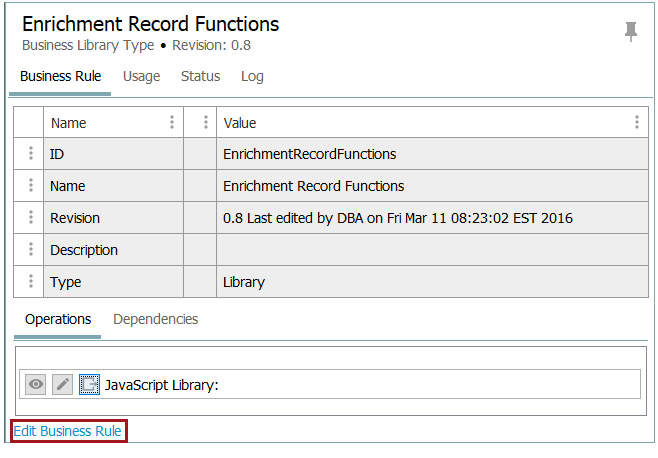Click the Edit Business Rule link
The height and width of the screenshot is (458, 658).
tap(68, 431)
